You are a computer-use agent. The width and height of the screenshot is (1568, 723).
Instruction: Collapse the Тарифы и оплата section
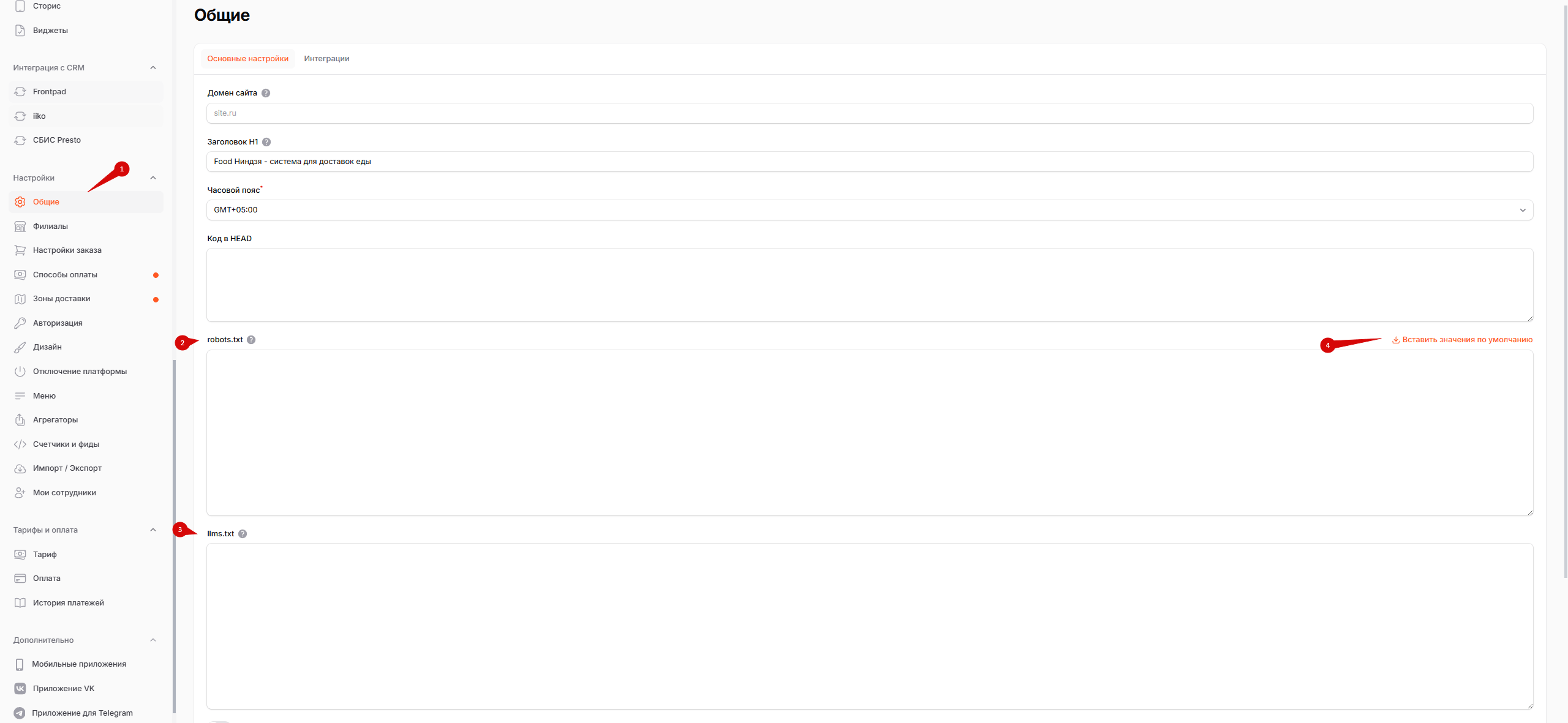pyautogui.click(x=153, y=530)
